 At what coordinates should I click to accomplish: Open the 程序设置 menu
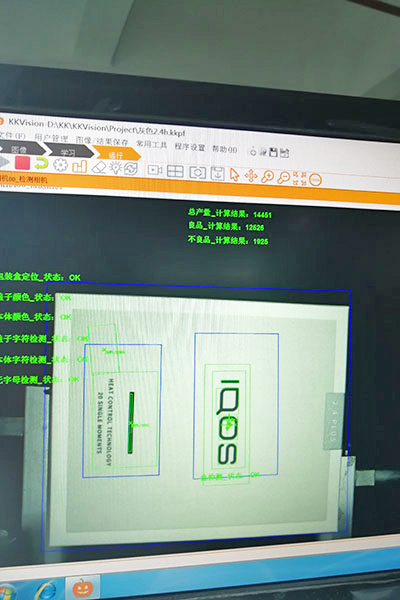pyautogui.click(x=190, y=147)
